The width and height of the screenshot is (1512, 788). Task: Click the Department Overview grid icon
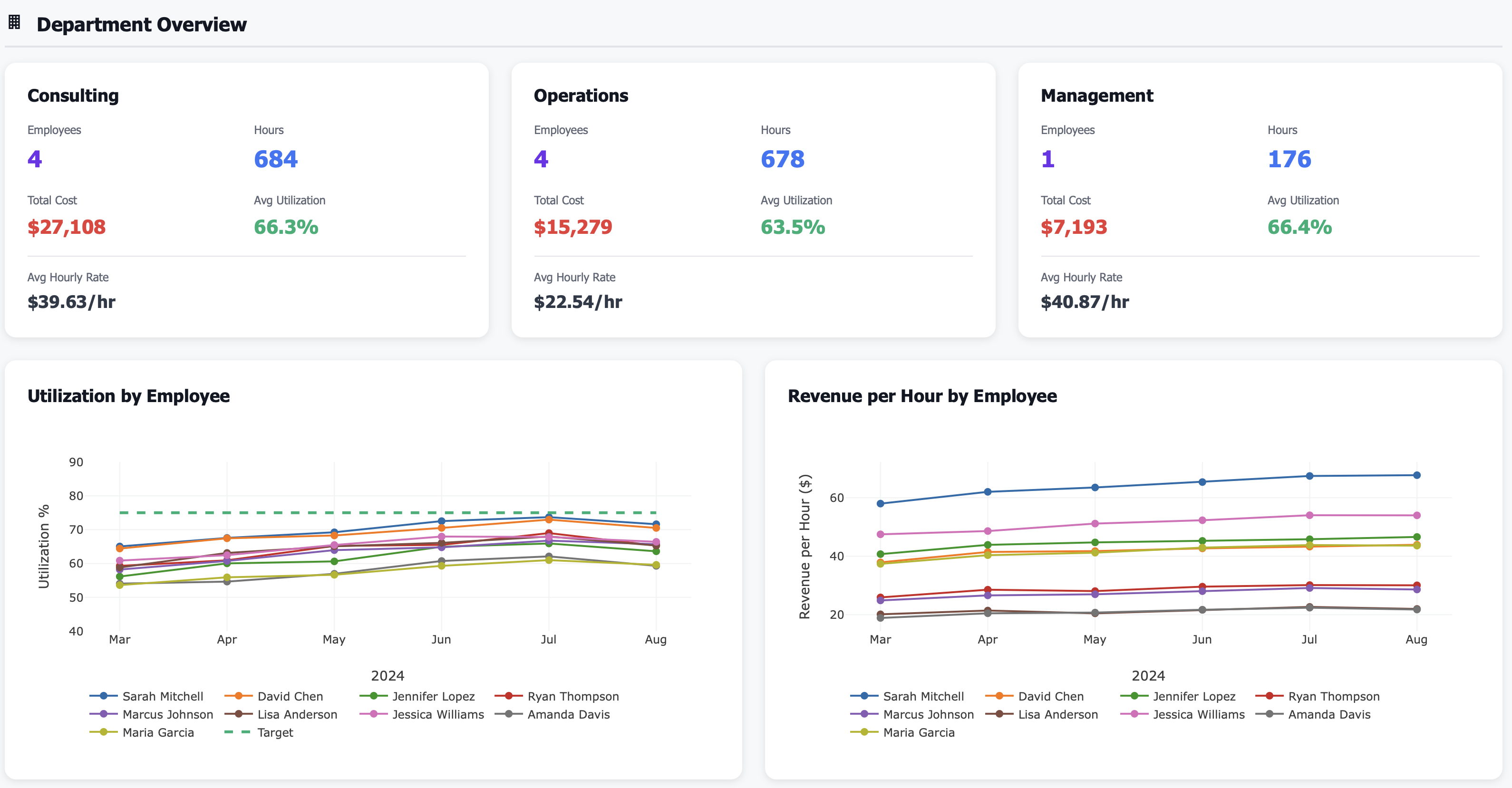[x=15, y=22]
